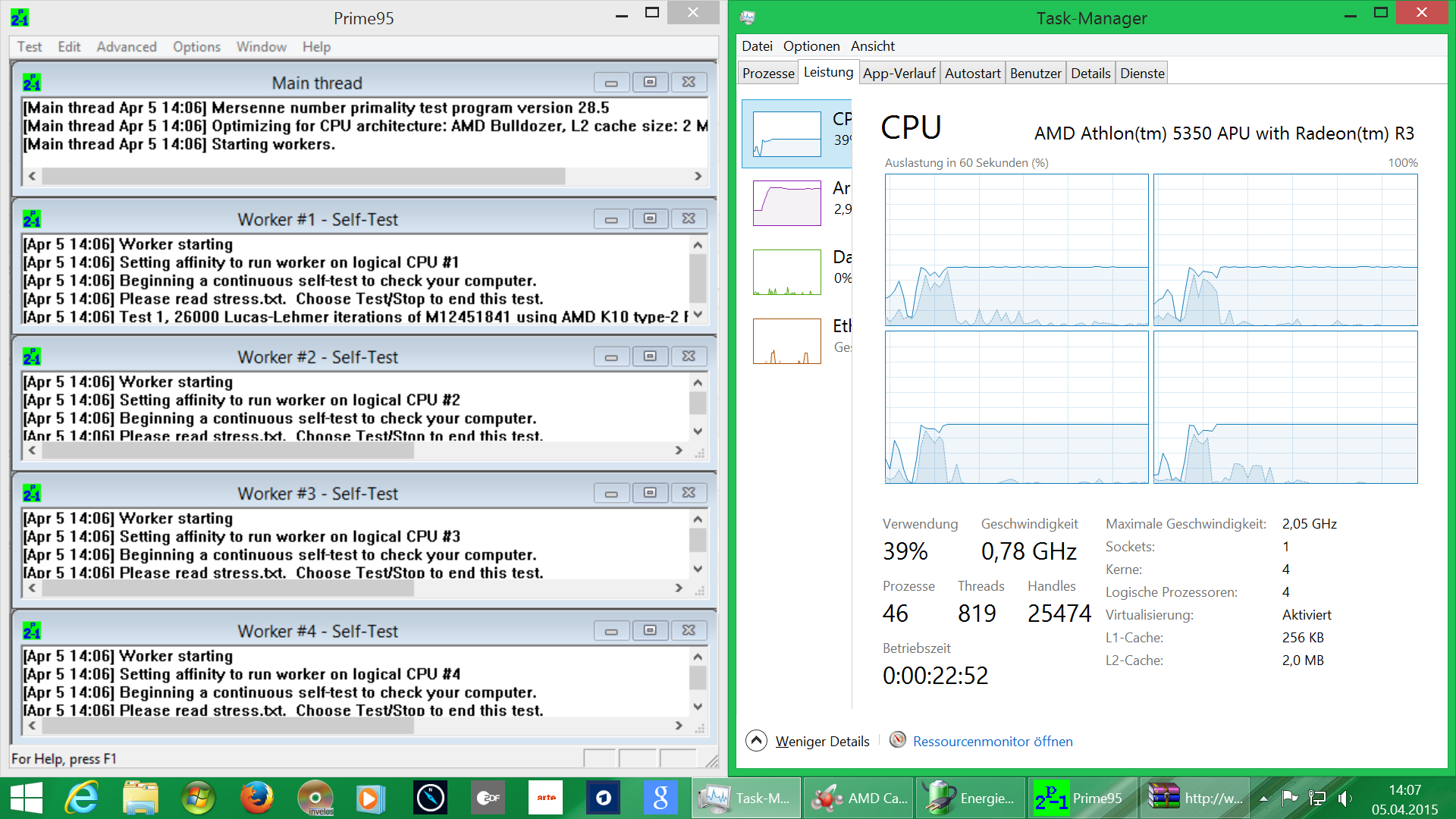The width and height of the screenshot is (1456, 819).
Task: Click the Windows Start button
Action: point(27,799)
